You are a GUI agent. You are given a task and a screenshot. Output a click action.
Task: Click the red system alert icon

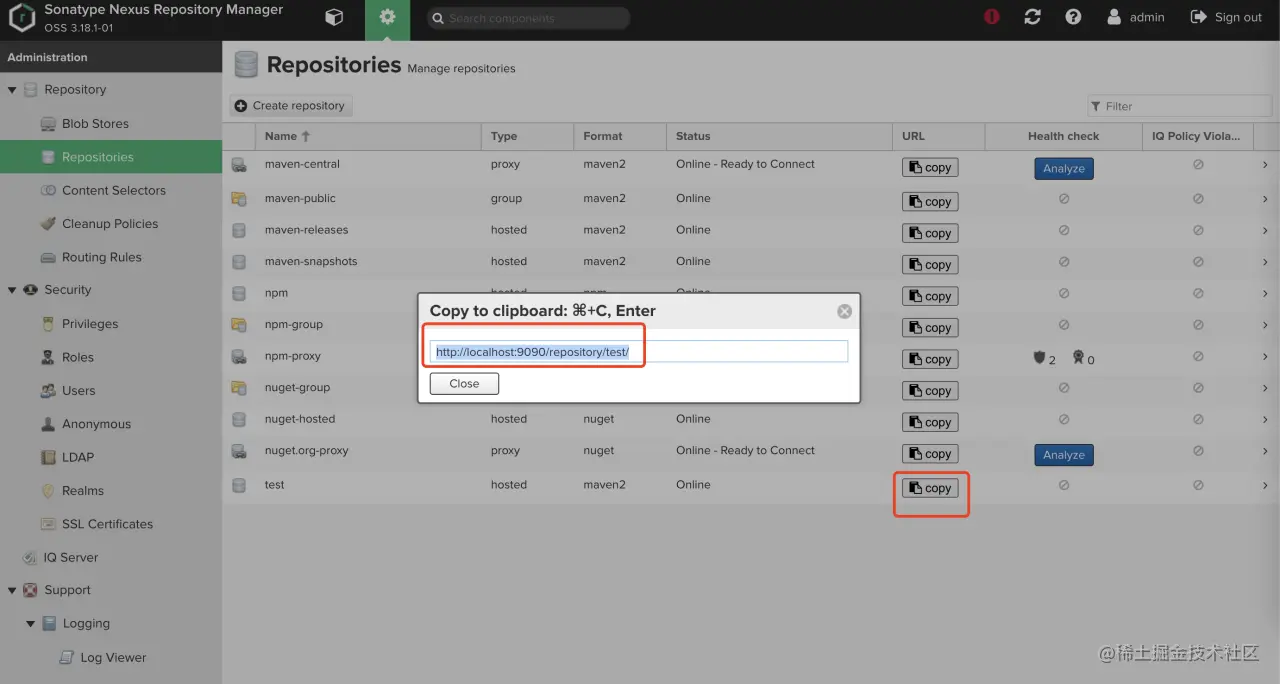point(992,17)
